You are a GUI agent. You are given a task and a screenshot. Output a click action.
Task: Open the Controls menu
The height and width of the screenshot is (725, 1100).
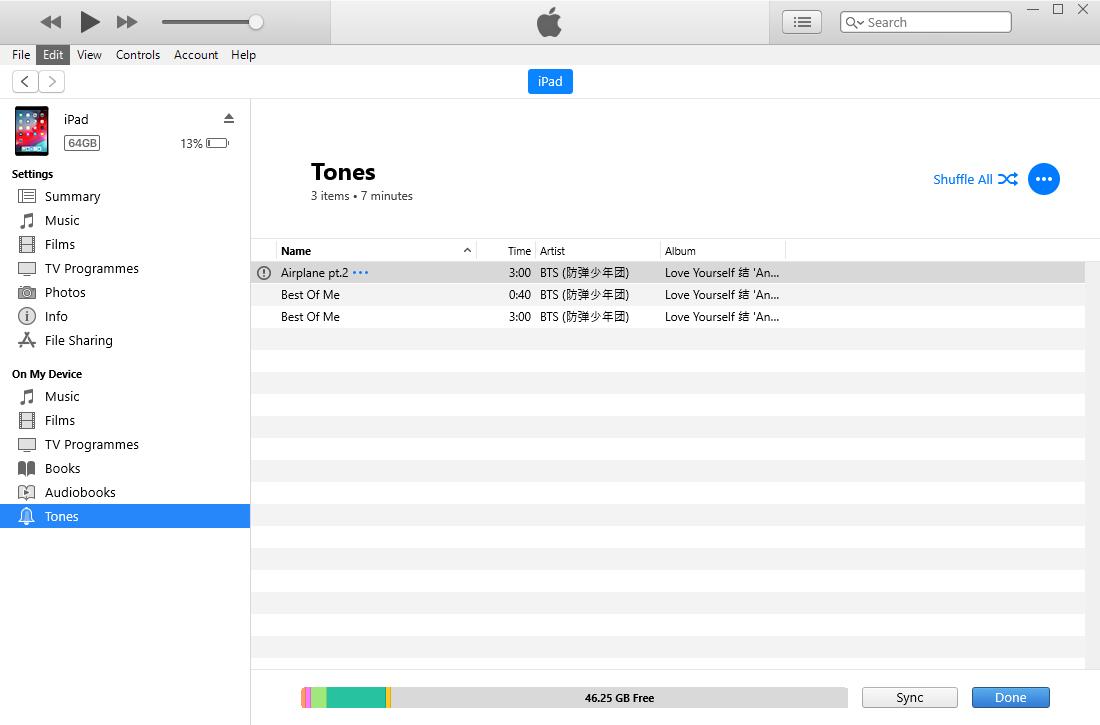pos(138,55)
